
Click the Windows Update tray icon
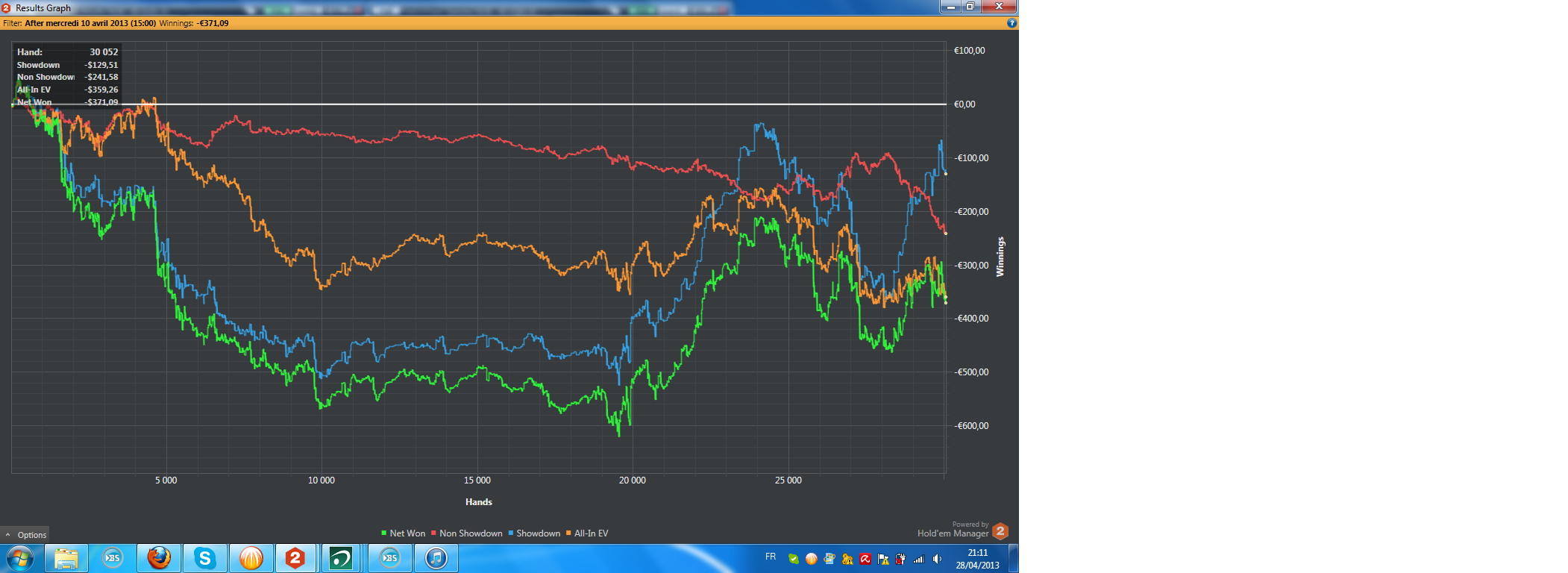pos(829,559)
